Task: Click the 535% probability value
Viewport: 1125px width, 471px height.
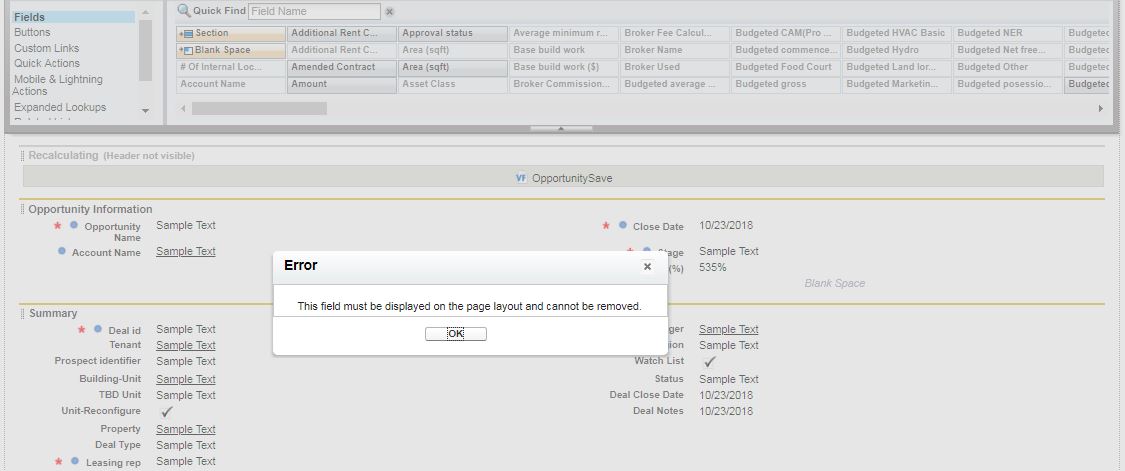Action: click(x=712, y=268)
